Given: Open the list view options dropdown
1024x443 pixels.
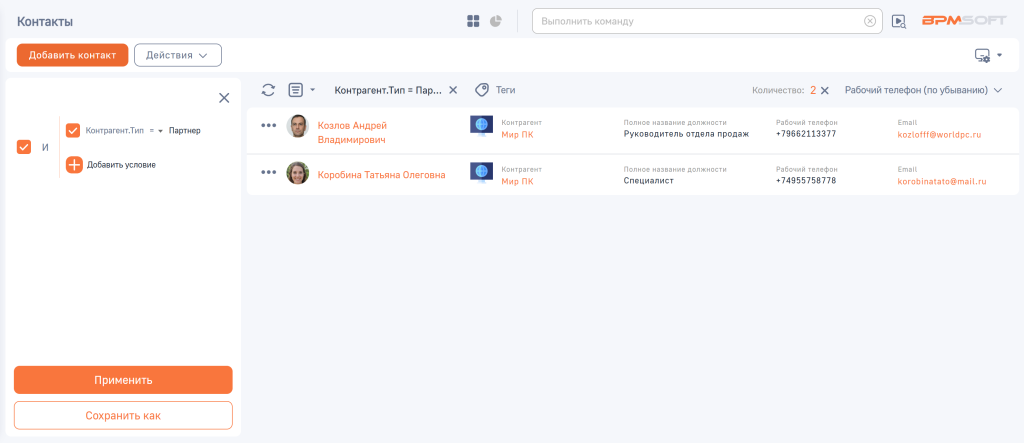Looking at the screenshot, I should tap(301, 90).
